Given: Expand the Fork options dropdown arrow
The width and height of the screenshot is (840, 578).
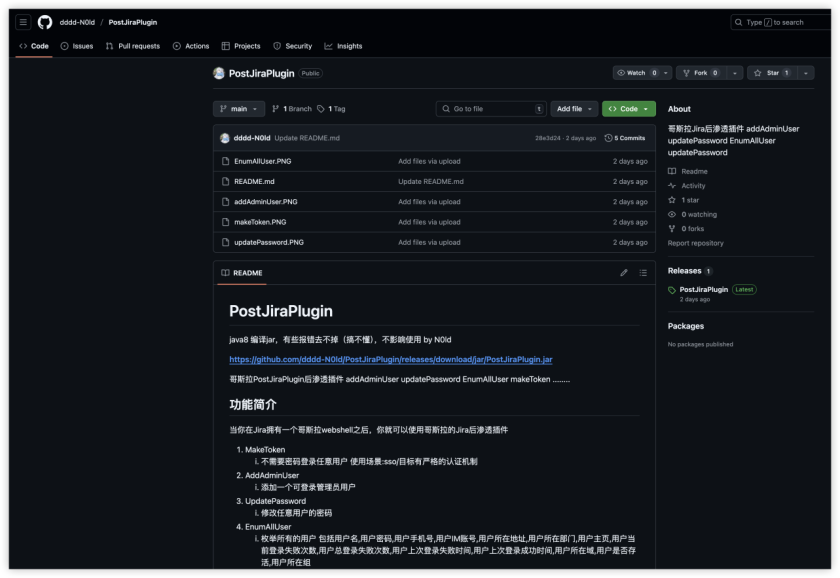Looking at the screenshot, I should tap(735, 73).
